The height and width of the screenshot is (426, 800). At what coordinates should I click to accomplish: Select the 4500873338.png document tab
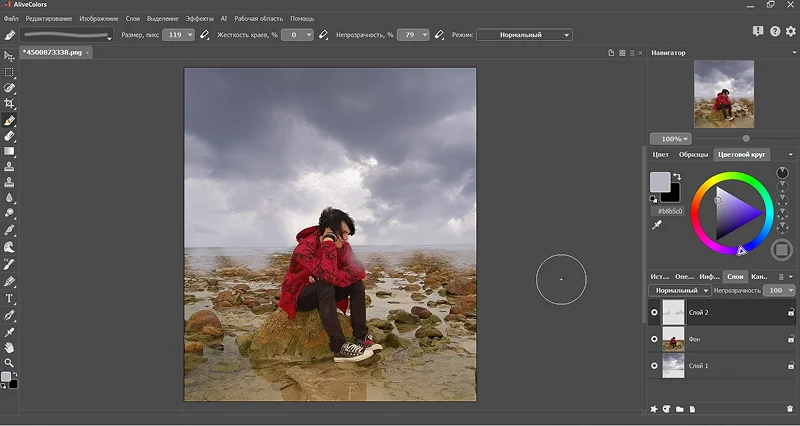56,53
